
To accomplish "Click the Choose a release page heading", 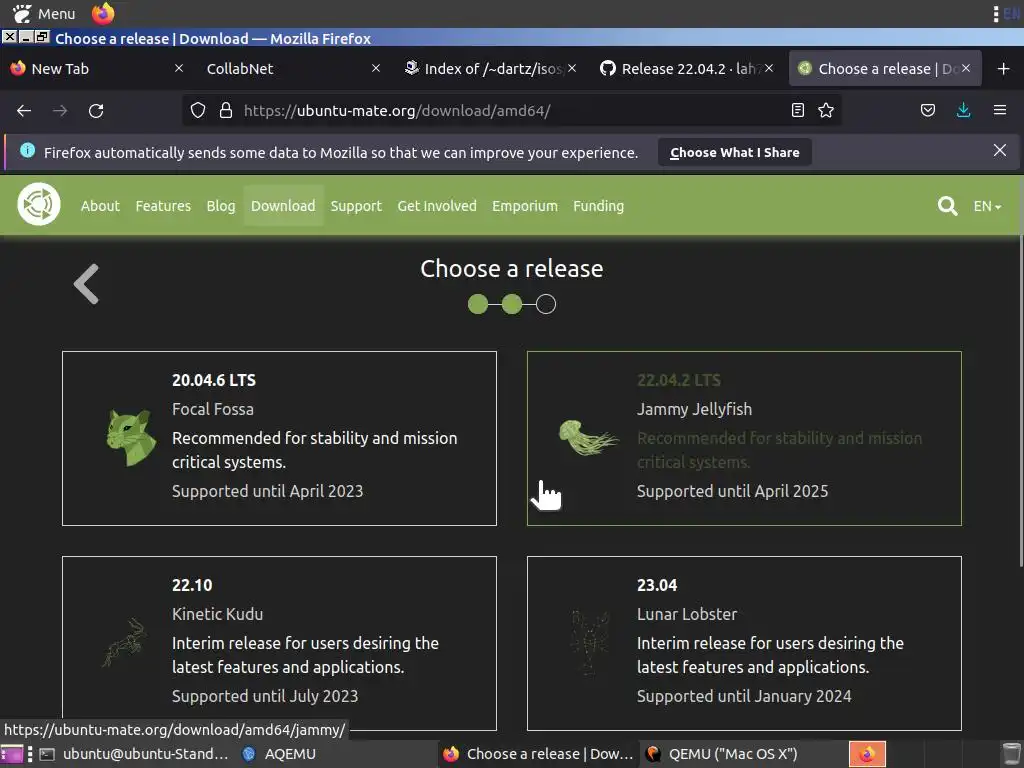I will [511, 268].
